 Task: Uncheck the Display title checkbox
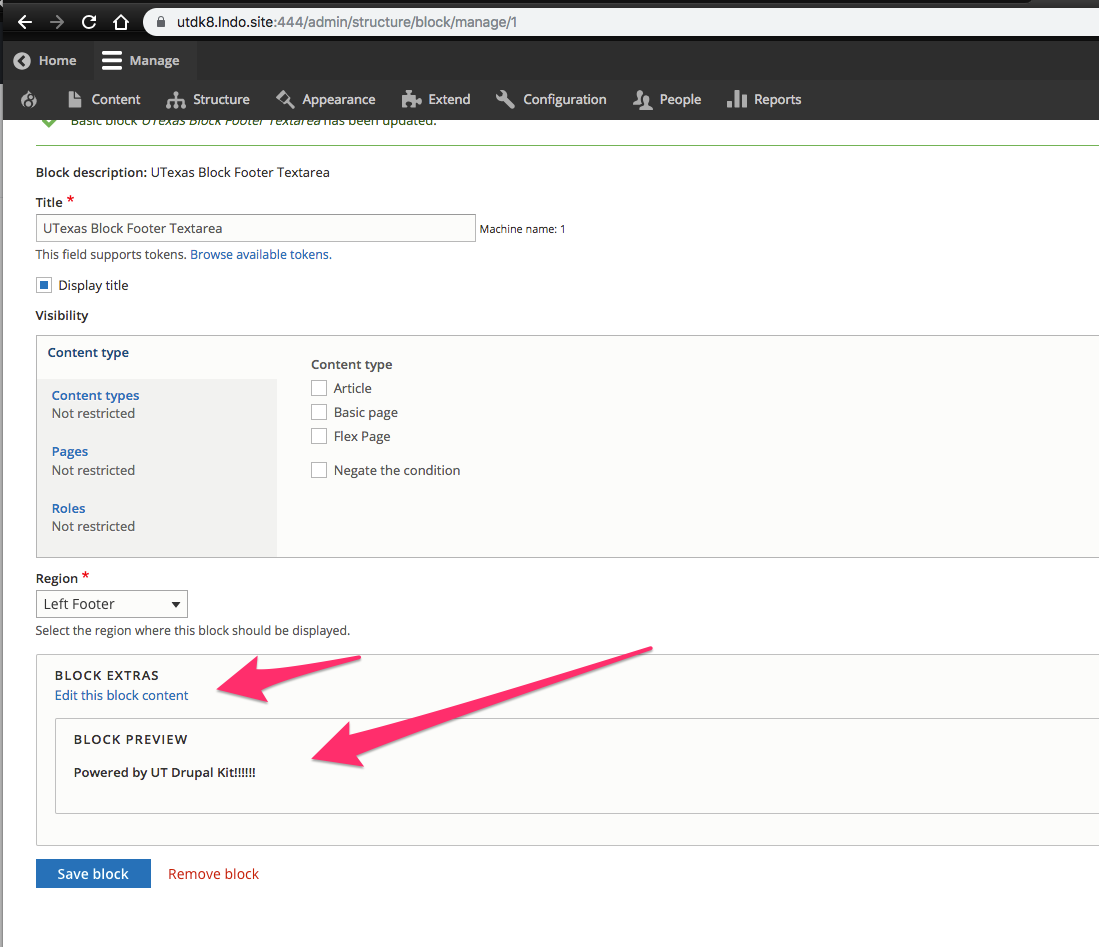click(x=44, y=285)
